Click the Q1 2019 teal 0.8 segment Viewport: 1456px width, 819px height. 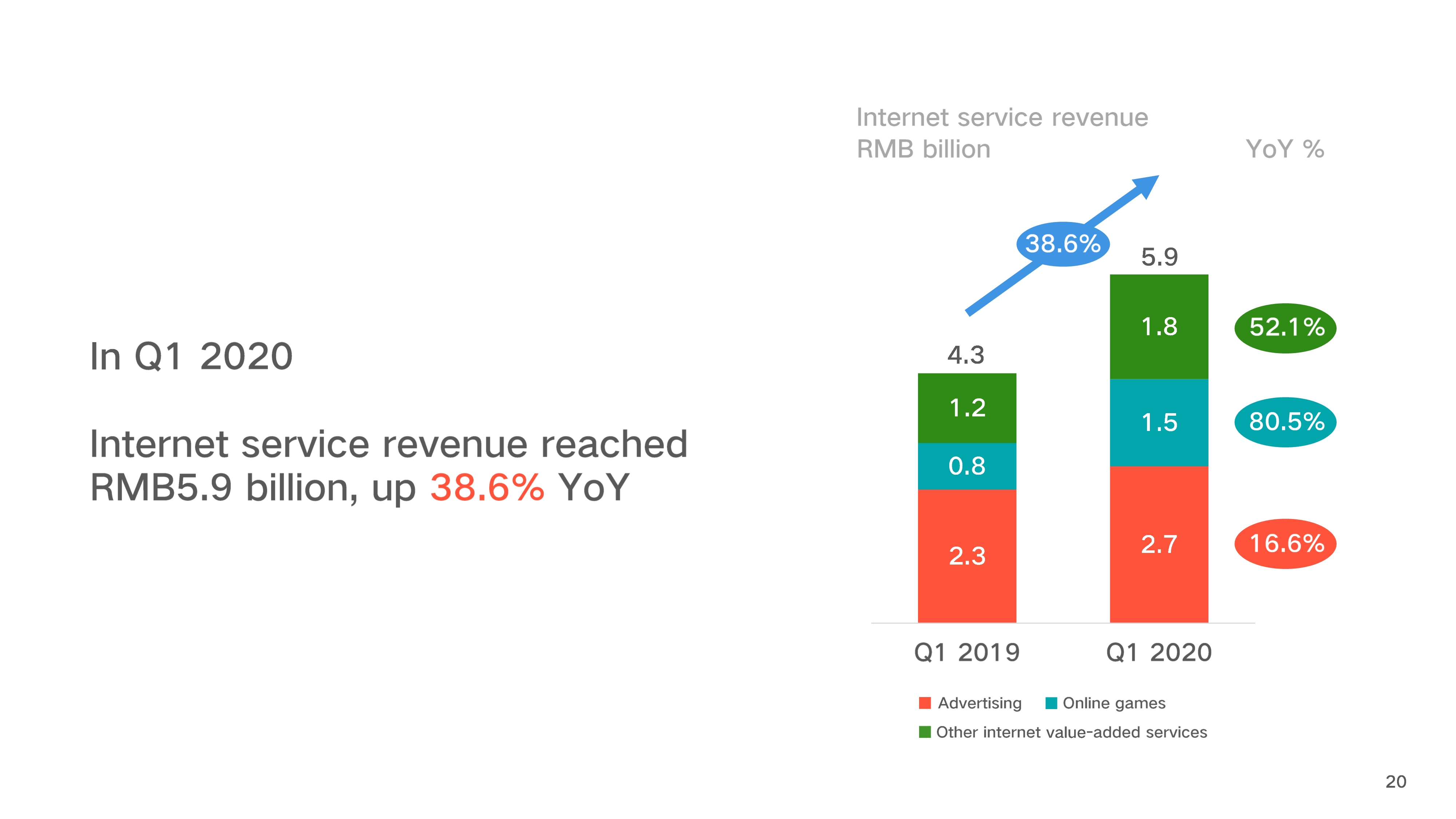pyautogui.click(x=966, y=466)
